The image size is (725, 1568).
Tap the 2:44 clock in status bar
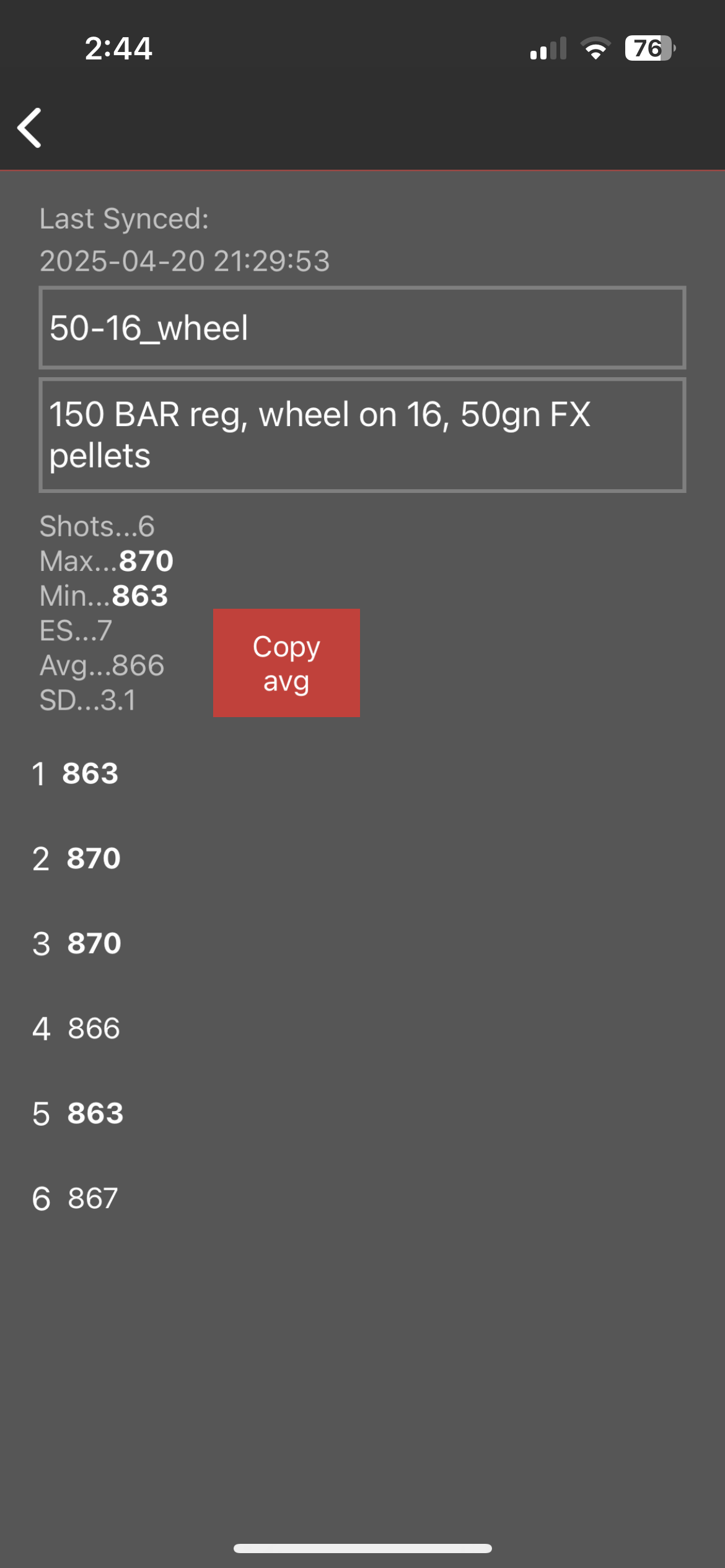tap(118, 48)
